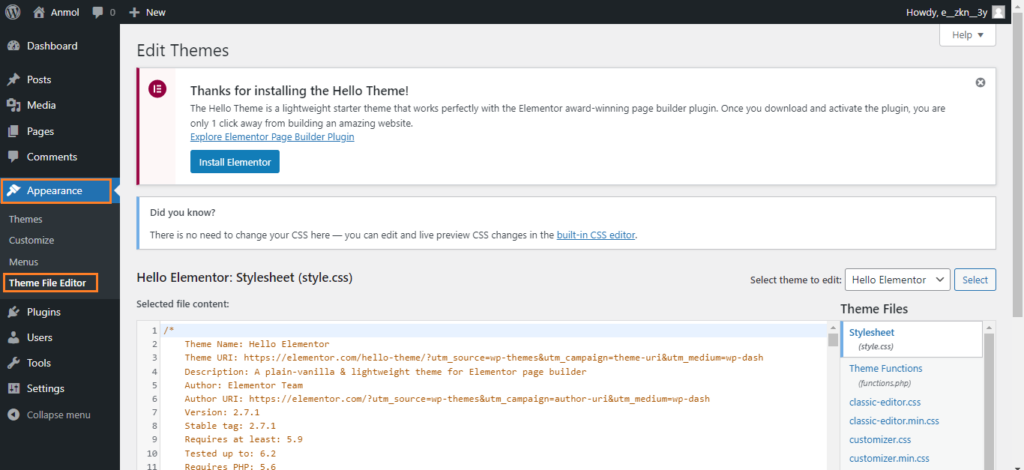Screen dimensions: 1024x470
Task: Expand the Help dropdown tab
Action: 967,35
